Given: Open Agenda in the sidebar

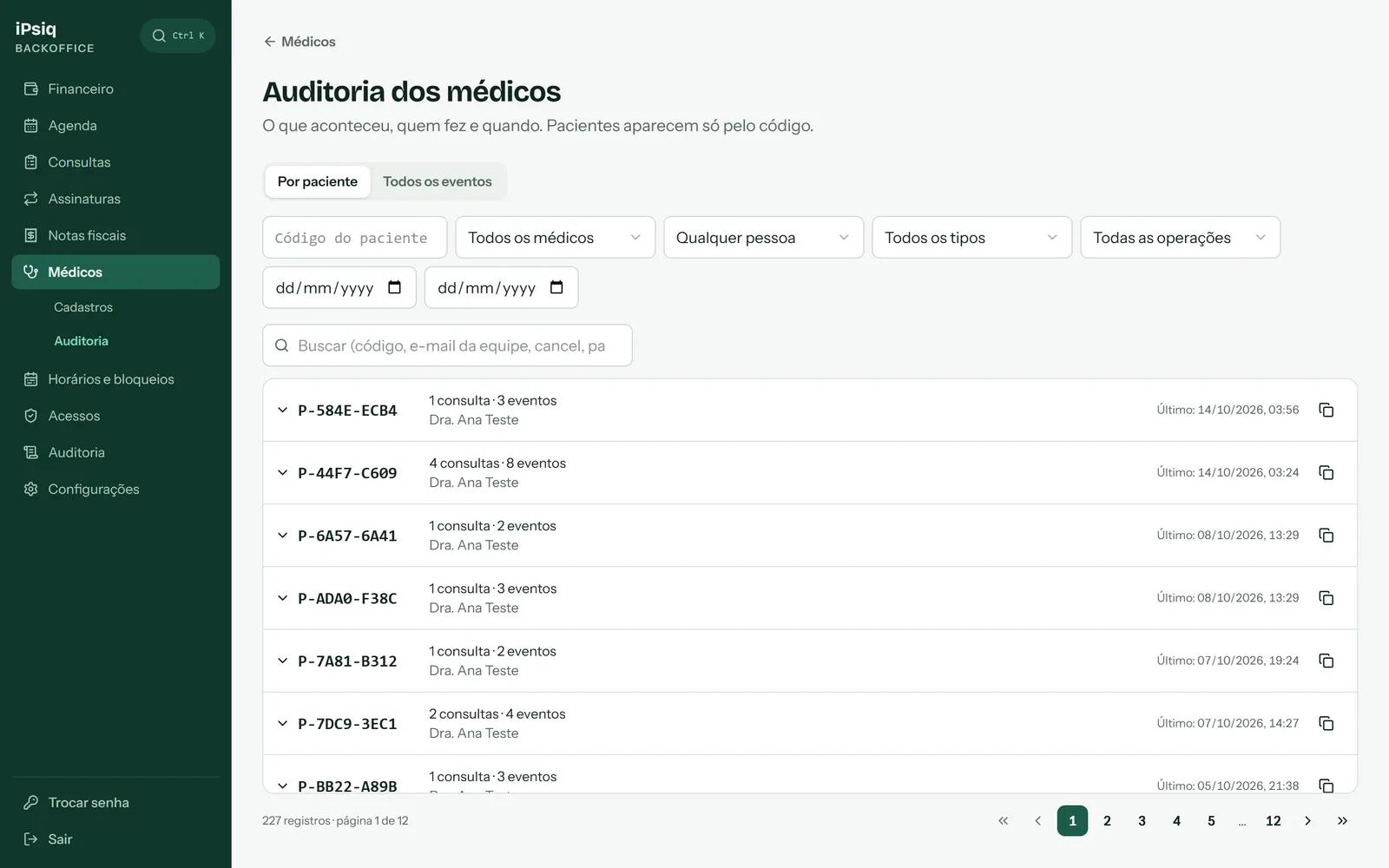Looking at the screenshot, I should 115,125.
